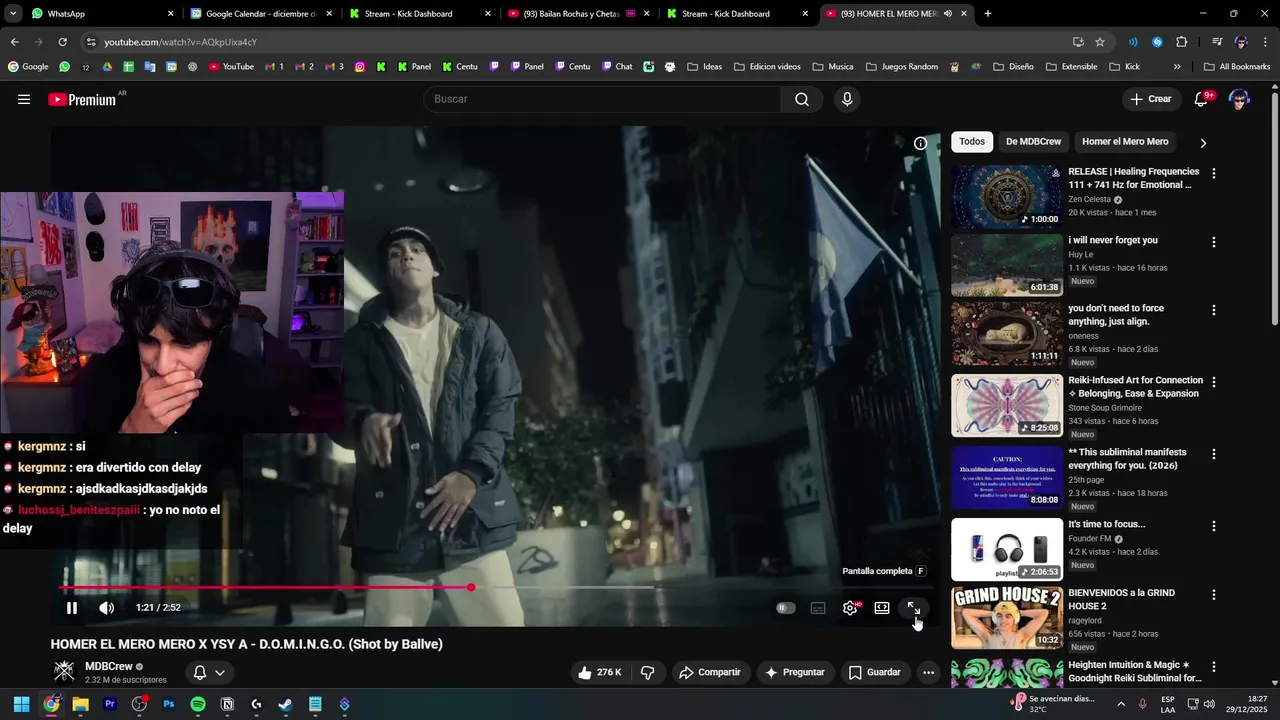Open the RELEASE Healing Frequencies video thumbnail
The image size is (1280, 720).
point(1007,197)
